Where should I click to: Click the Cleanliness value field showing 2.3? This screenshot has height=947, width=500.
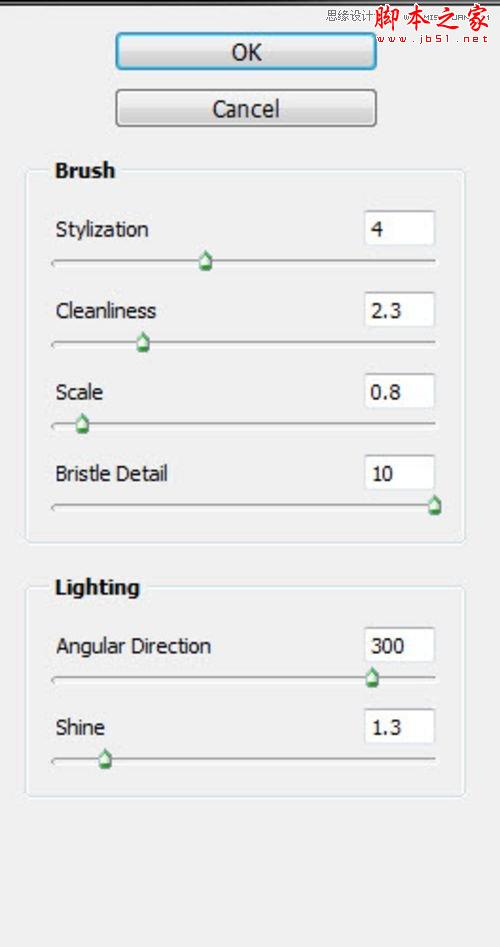pos(399,310)
